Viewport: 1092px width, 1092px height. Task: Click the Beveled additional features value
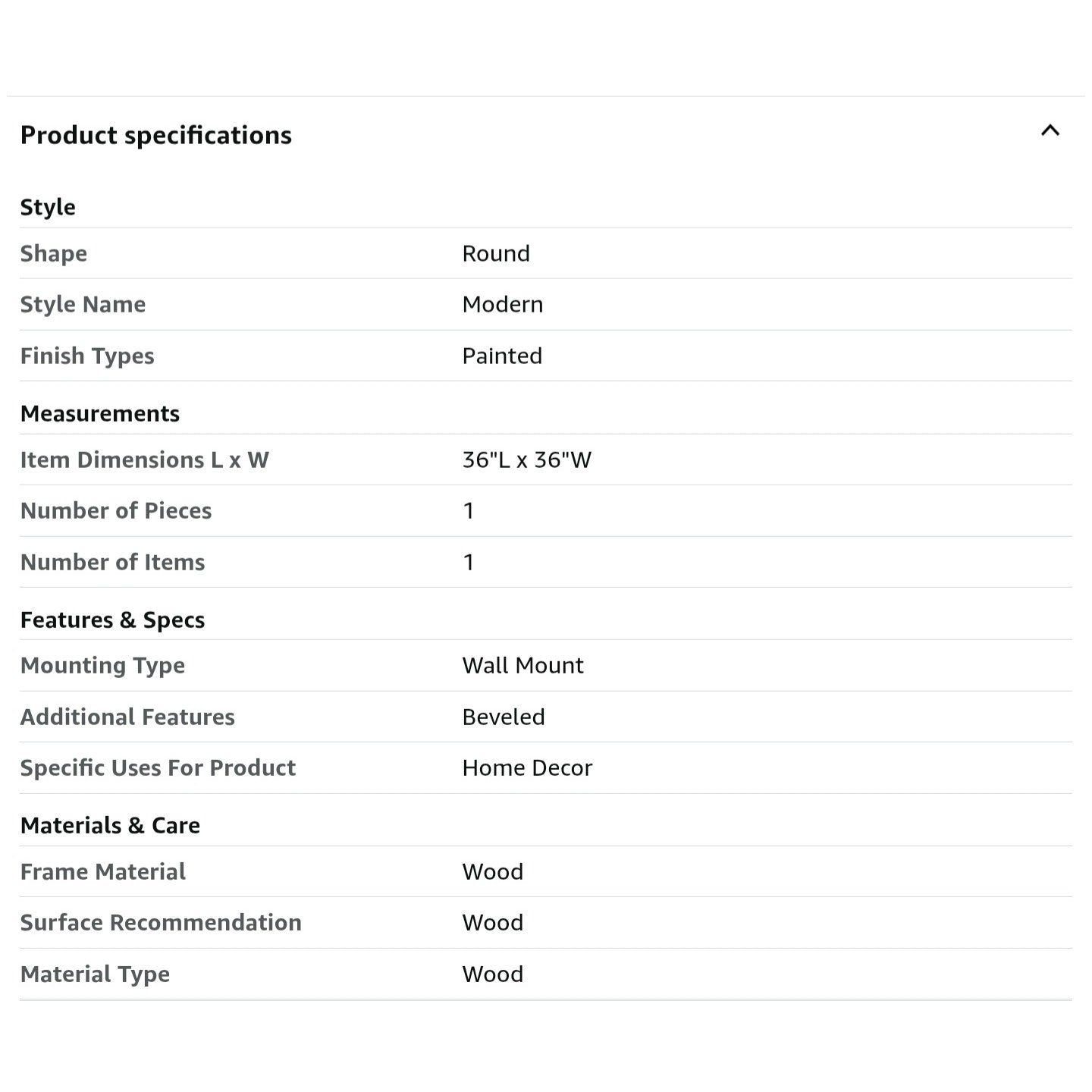pos(504,717)
